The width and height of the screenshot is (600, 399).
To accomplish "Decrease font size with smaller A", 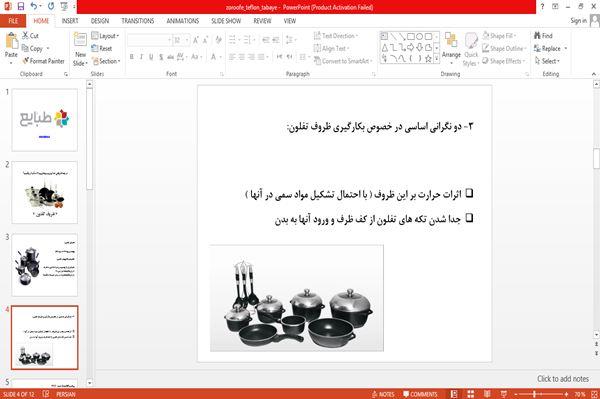I will pos(205,40).
